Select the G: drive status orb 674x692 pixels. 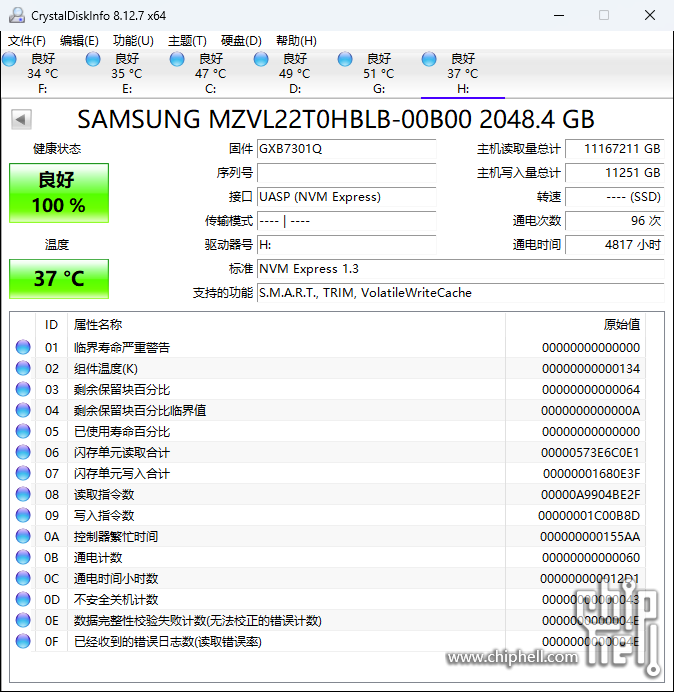[345, 59]
